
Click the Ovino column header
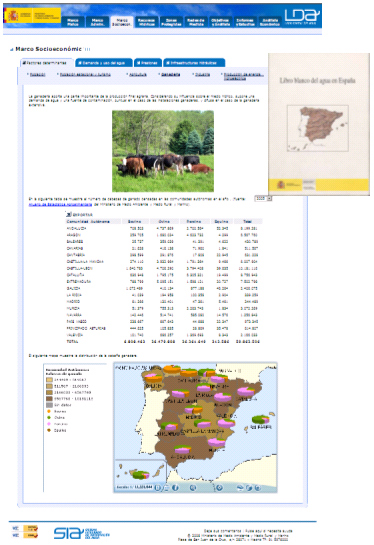point(164,221)
